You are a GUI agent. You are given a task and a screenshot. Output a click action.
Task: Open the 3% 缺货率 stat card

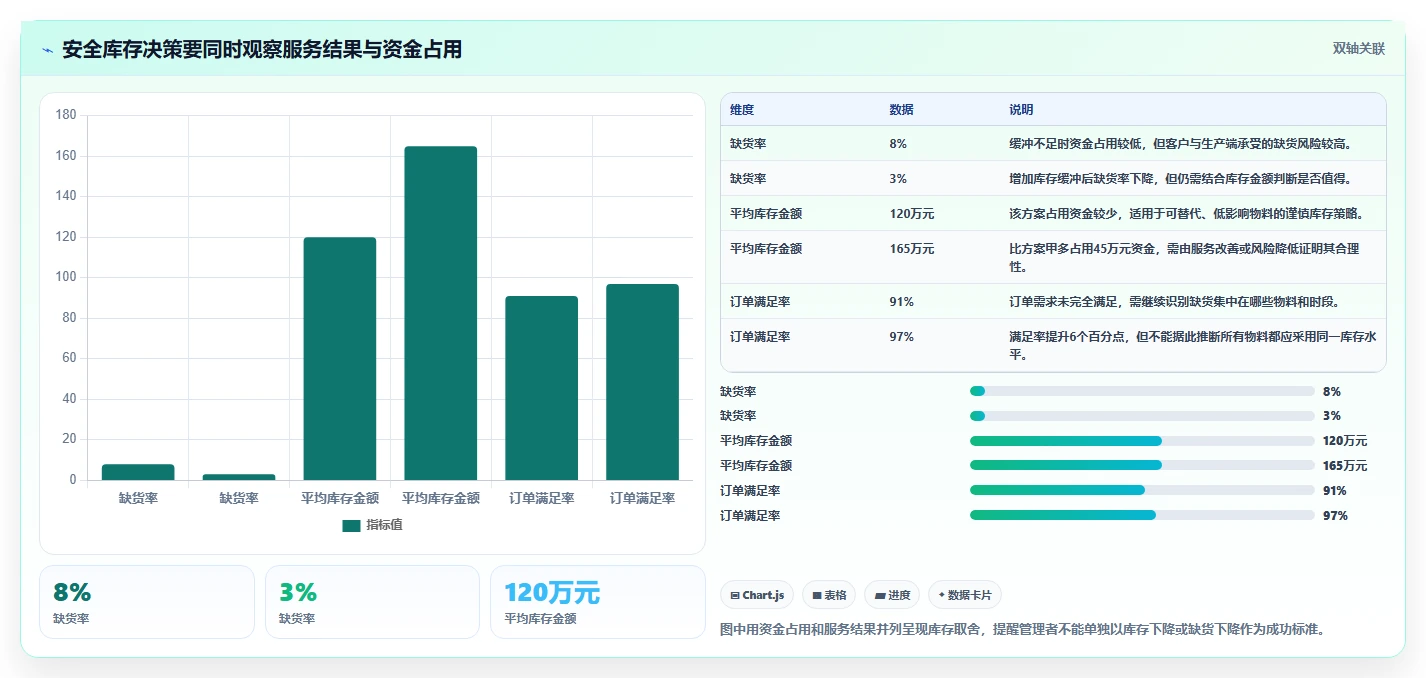point(373,602)
